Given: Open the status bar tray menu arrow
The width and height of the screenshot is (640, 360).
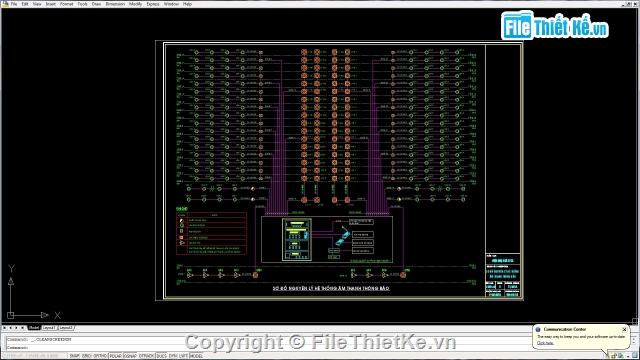Looking at the screenshot, I should [628, 356].
